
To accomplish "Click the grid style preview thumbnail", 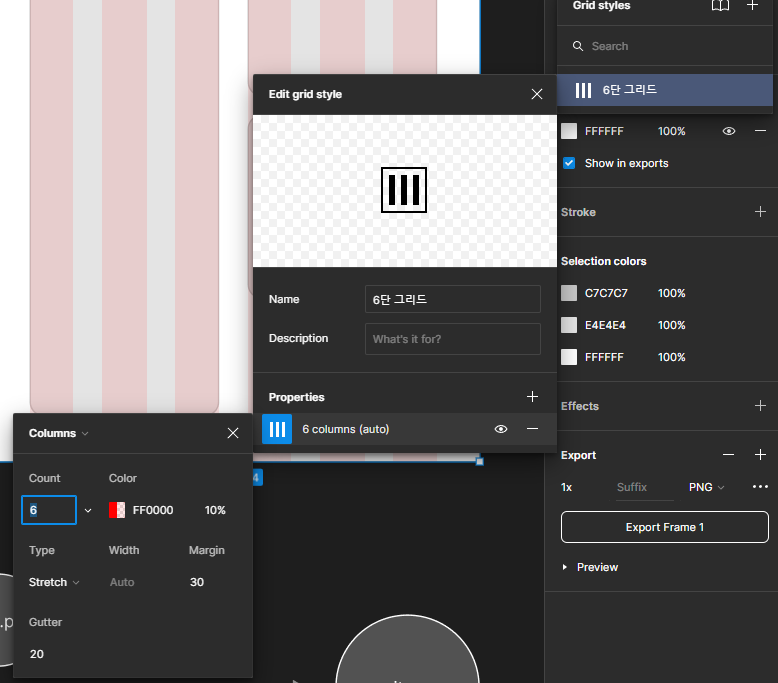I will pos(404,190).
